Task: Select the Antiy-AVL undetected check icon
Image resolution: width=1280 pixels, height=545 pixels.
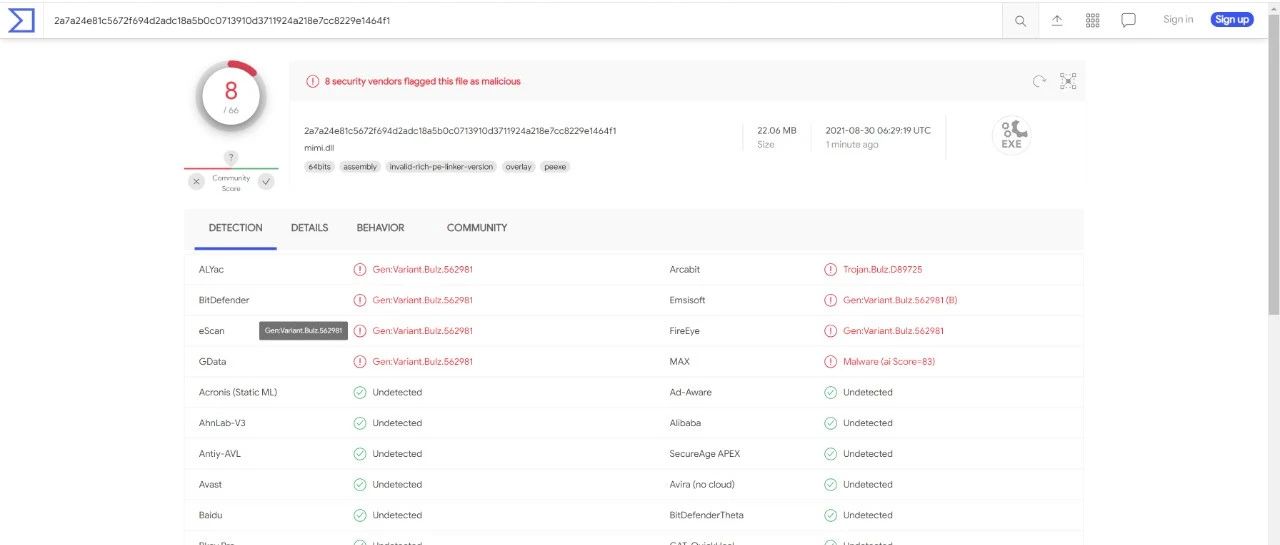Action: 360,453
